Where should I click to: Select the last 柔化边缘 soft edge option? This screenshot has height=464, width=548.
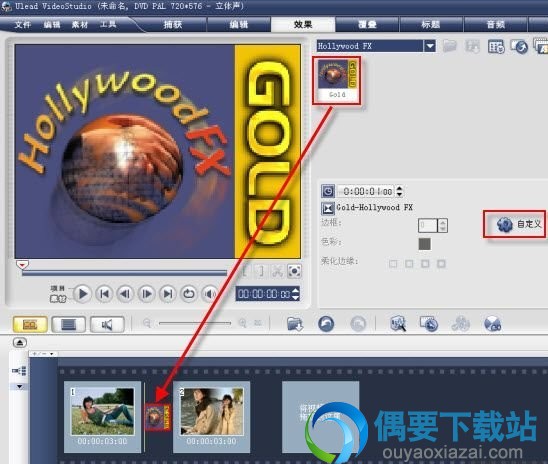point(441,263)
